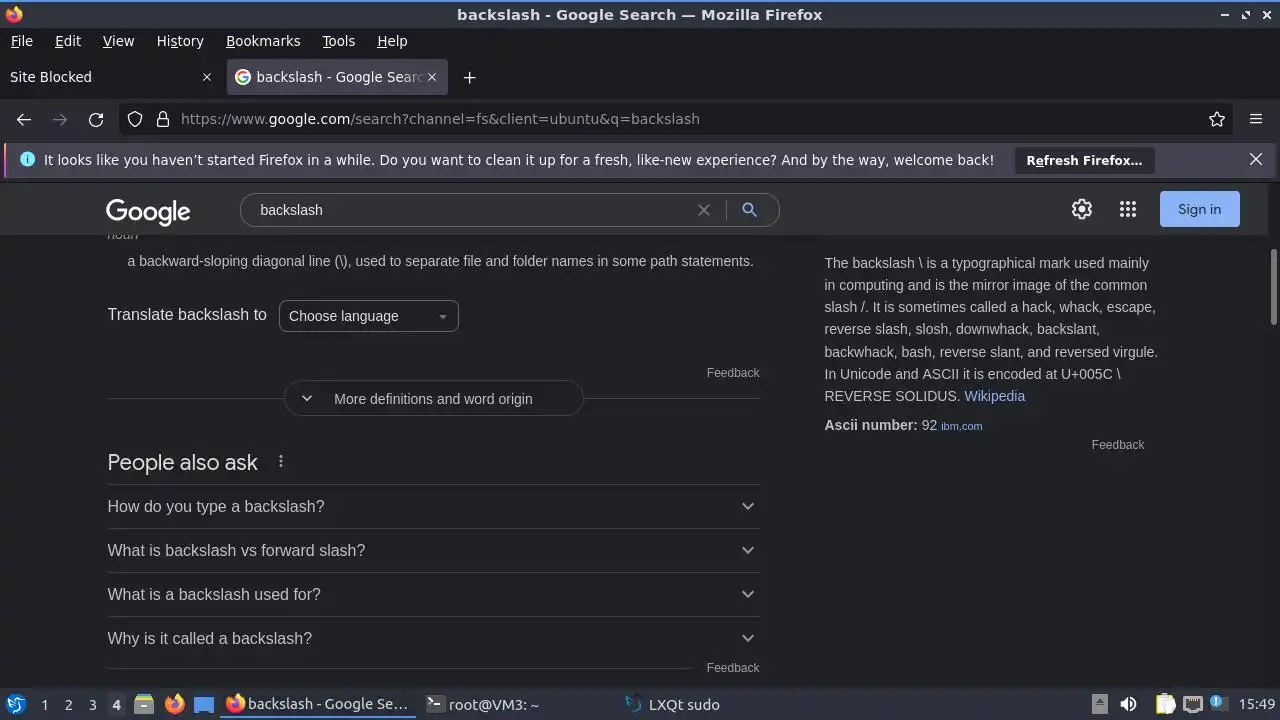Launch Firefox from taskbar quick launch
1280x720 pixels.
coord(174,704)
